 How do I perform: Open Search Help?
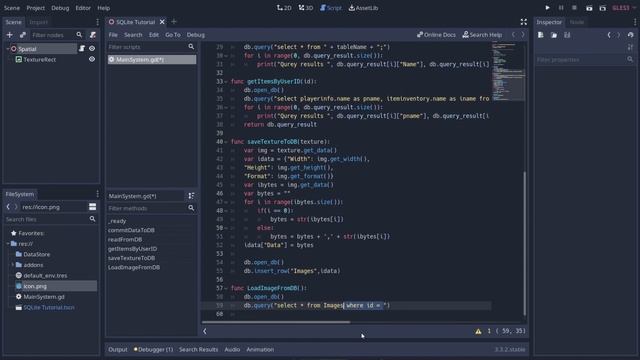click(x=482, y=35)
